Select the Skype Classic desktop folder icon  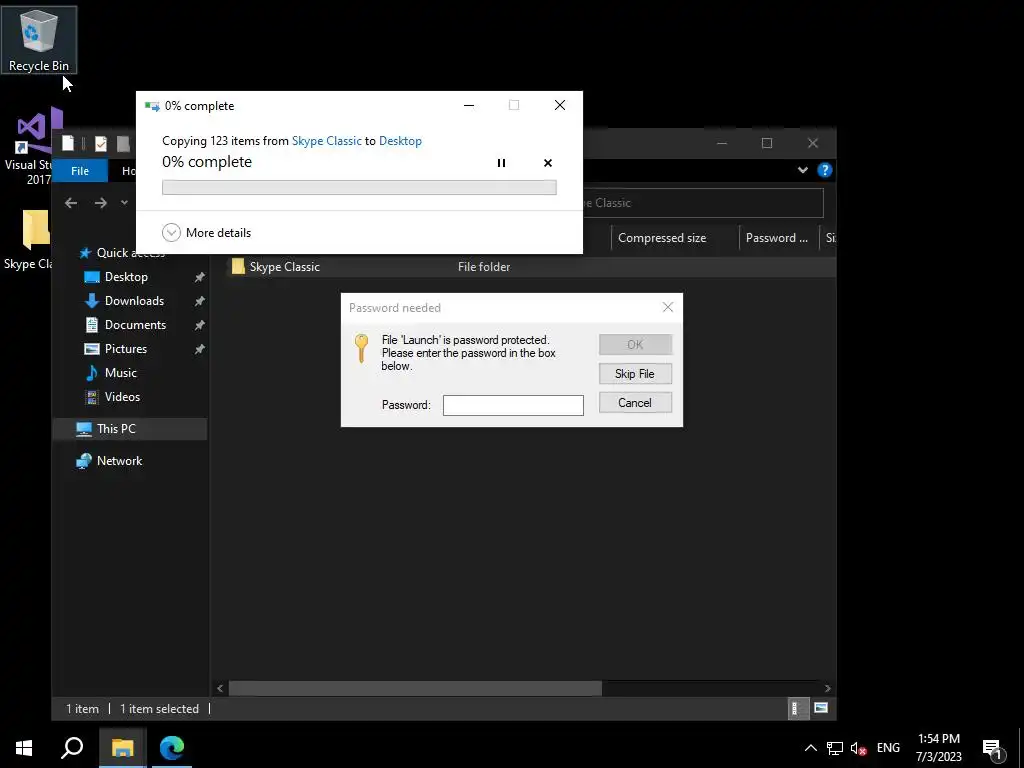coord(28,239)
